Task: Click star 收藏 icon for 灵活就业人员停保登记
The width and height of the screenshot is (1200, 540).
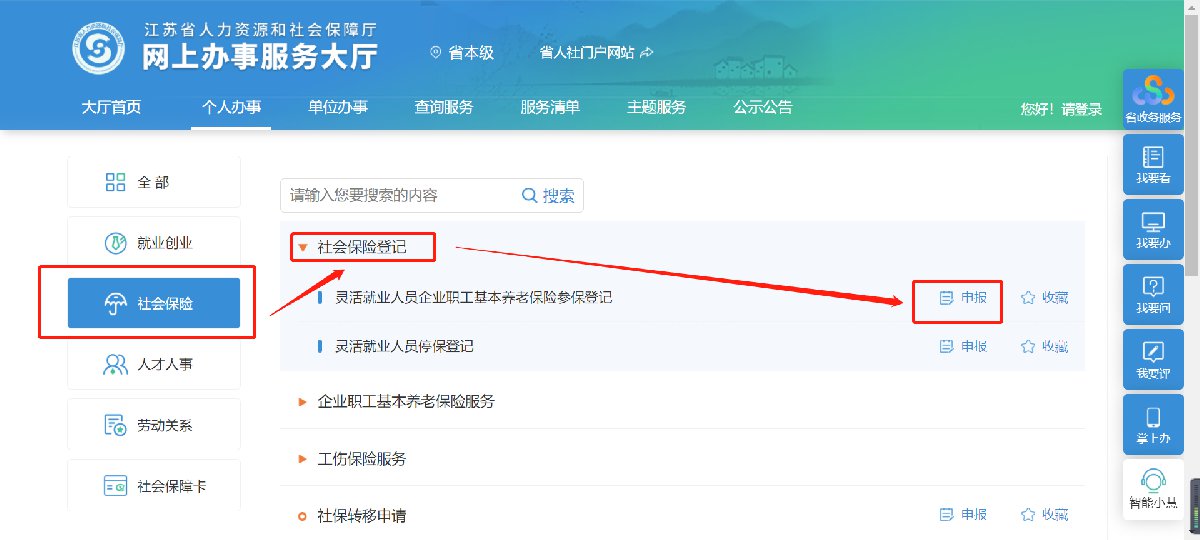Action: pos(1027,346)
